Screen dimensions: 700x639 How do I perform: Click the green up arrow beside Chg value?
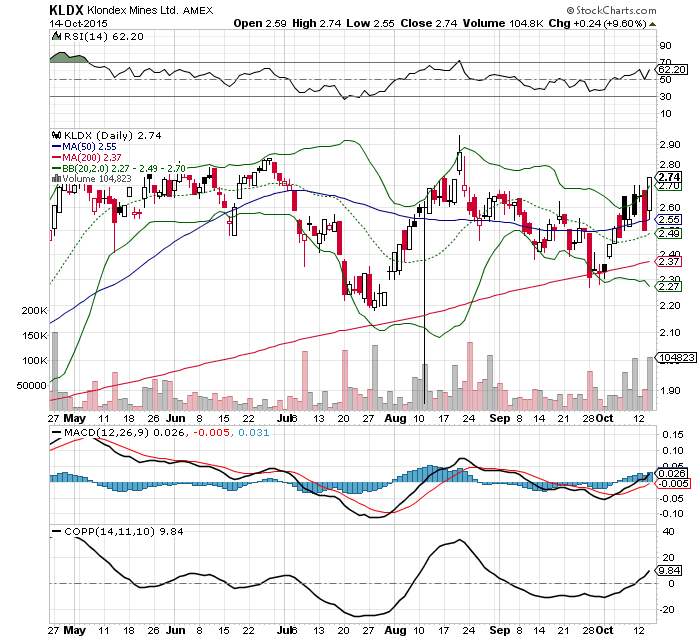tap(653, 22)
